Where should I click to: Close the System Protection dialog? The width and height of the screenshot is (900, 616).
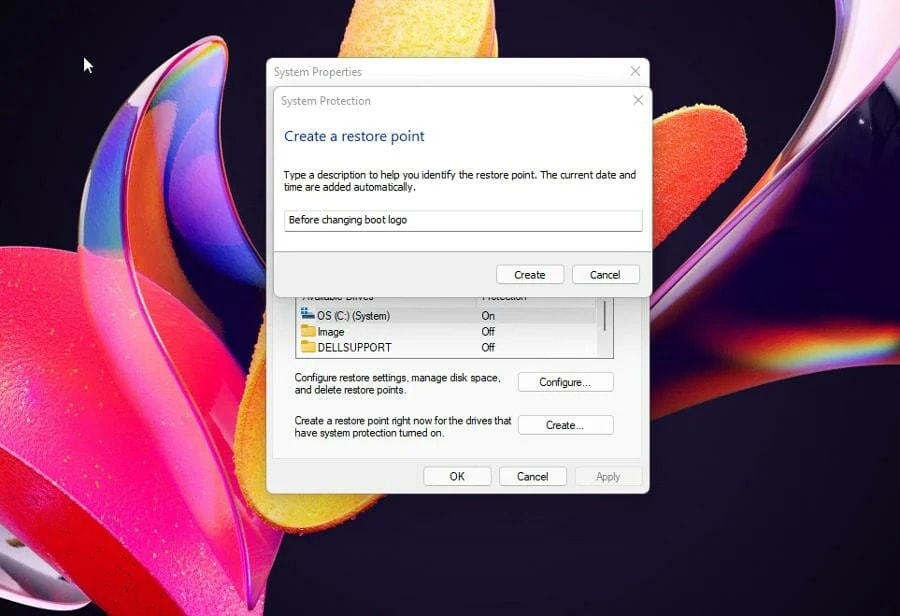[x=638, y=100]
